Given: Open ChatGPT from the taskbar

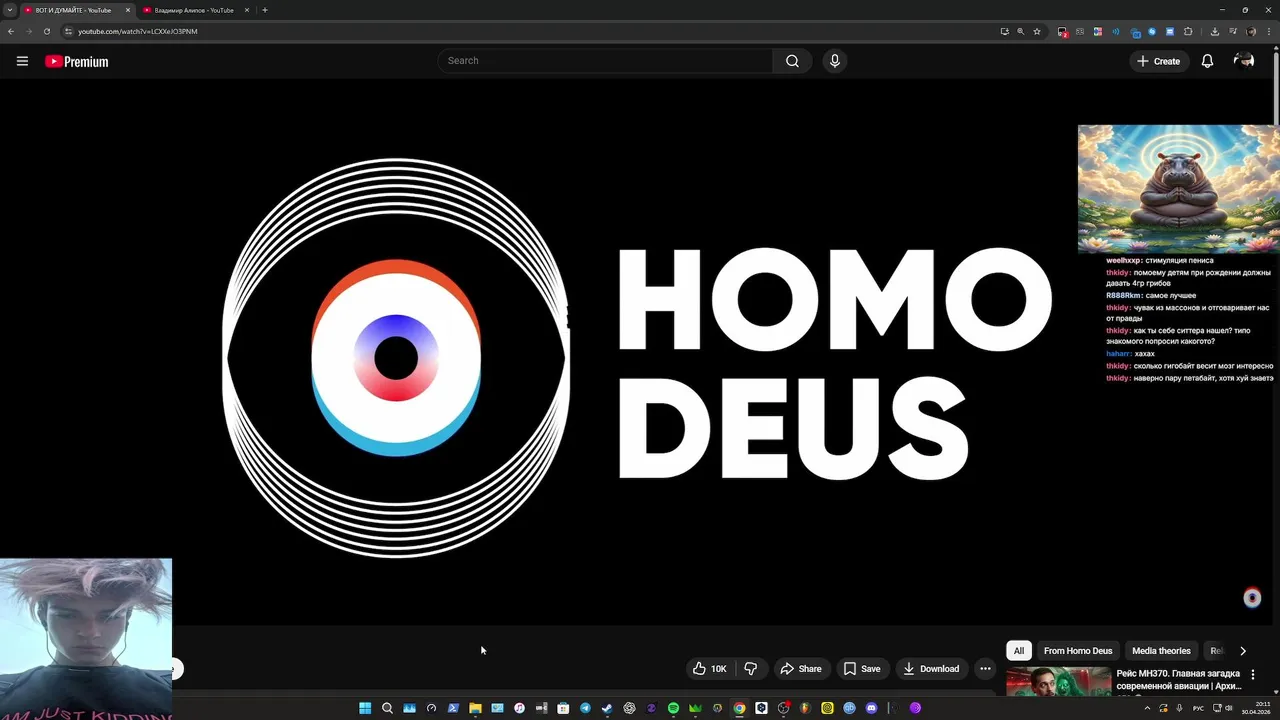Looking at the screenshot, I should point(629,708).
